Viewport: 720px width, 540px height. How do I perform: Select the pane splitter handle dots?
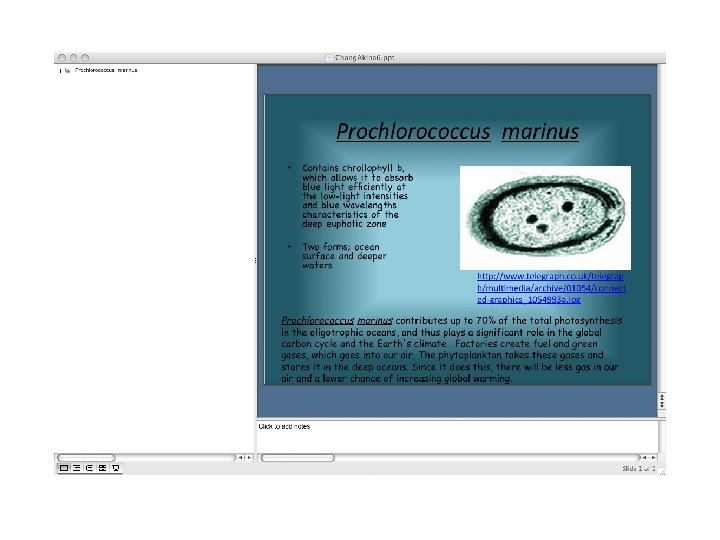pyautogui.click(x=255, y=260)
